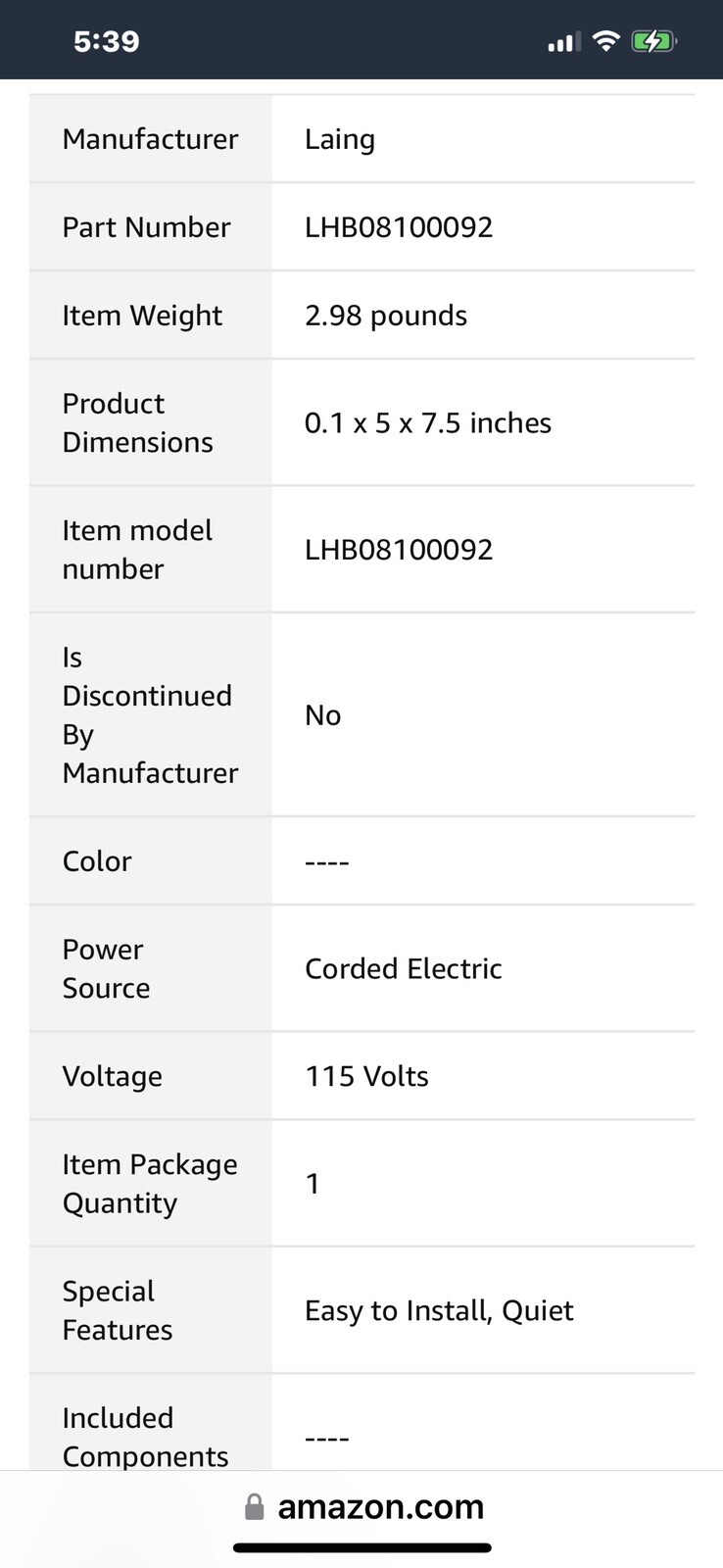Tap the No value for discontinued row

pyautogui.click(x=323, y=715)
